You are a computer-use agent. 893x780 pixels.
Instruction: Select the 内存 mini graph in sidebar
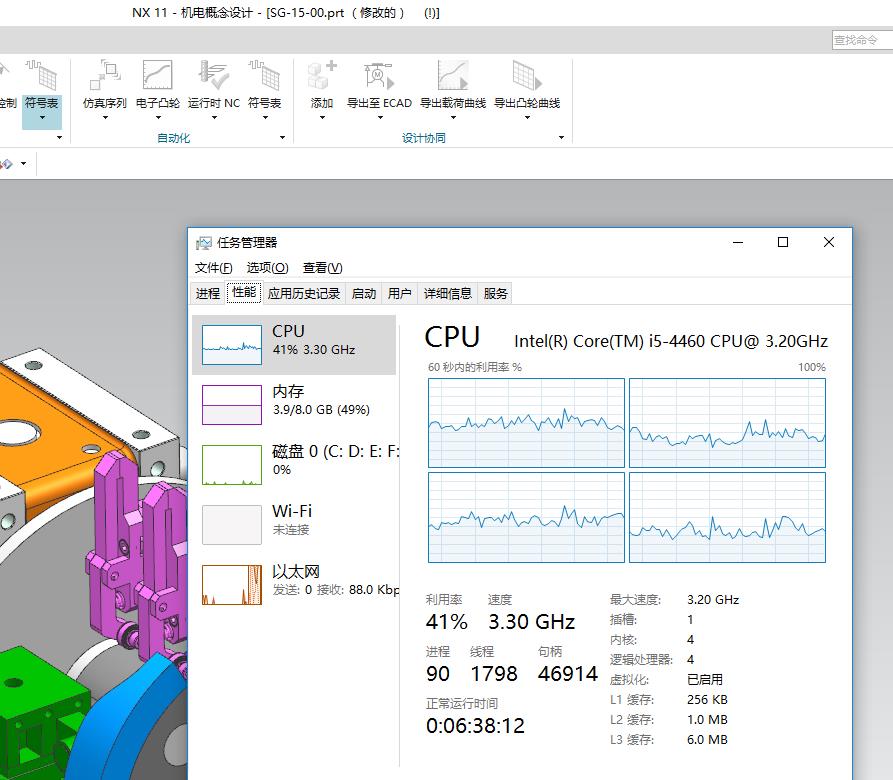pyautogui.click(x=232, y=405)
